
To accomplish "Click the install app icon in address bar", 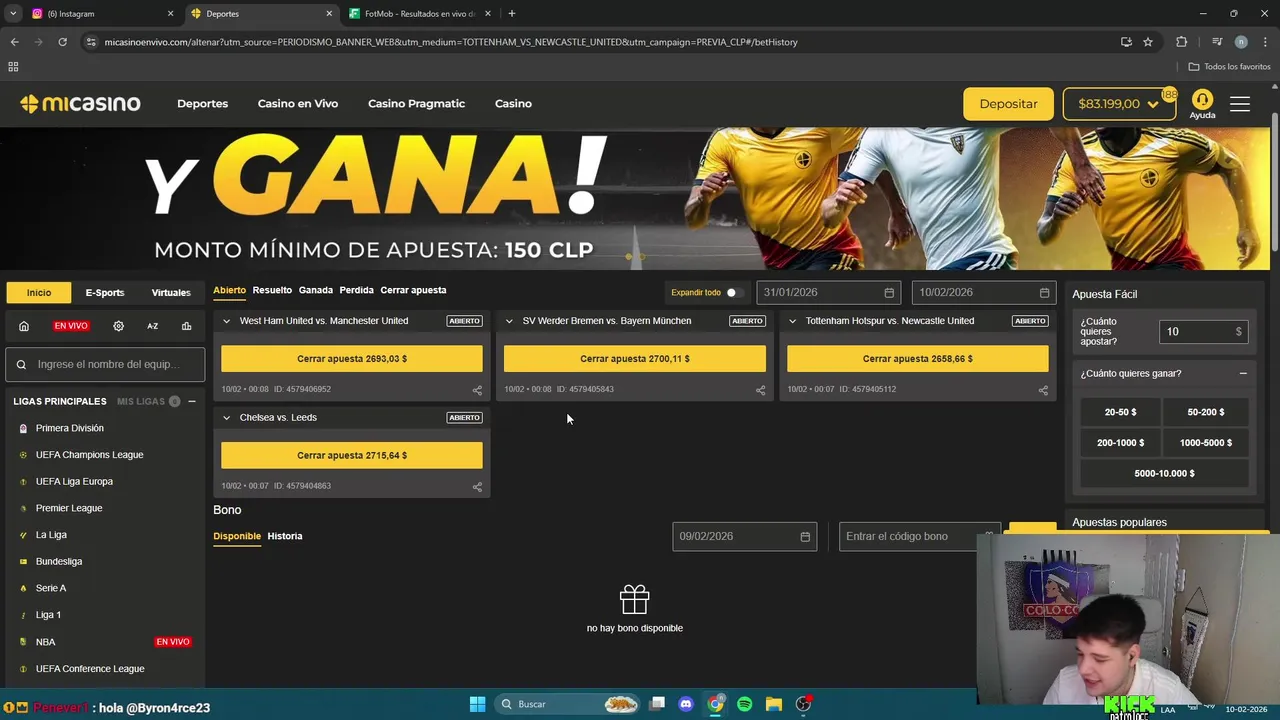I will (x=1126, y=42).
